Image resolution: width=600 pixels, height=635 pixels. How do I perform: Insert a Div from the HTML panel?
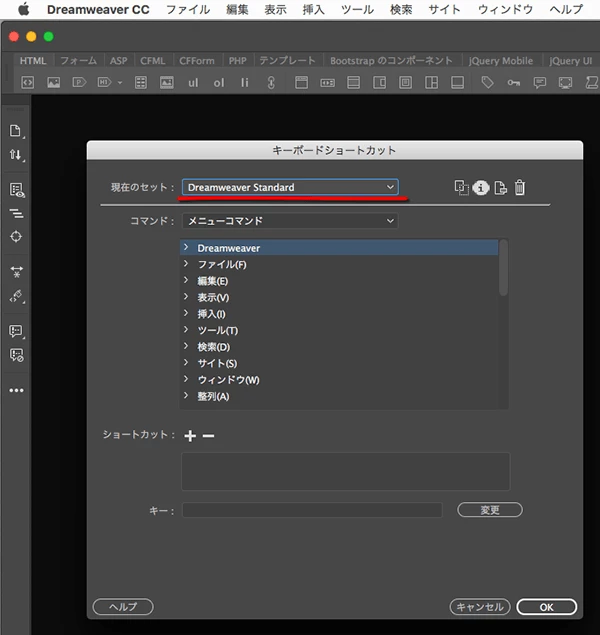[28, 83]
